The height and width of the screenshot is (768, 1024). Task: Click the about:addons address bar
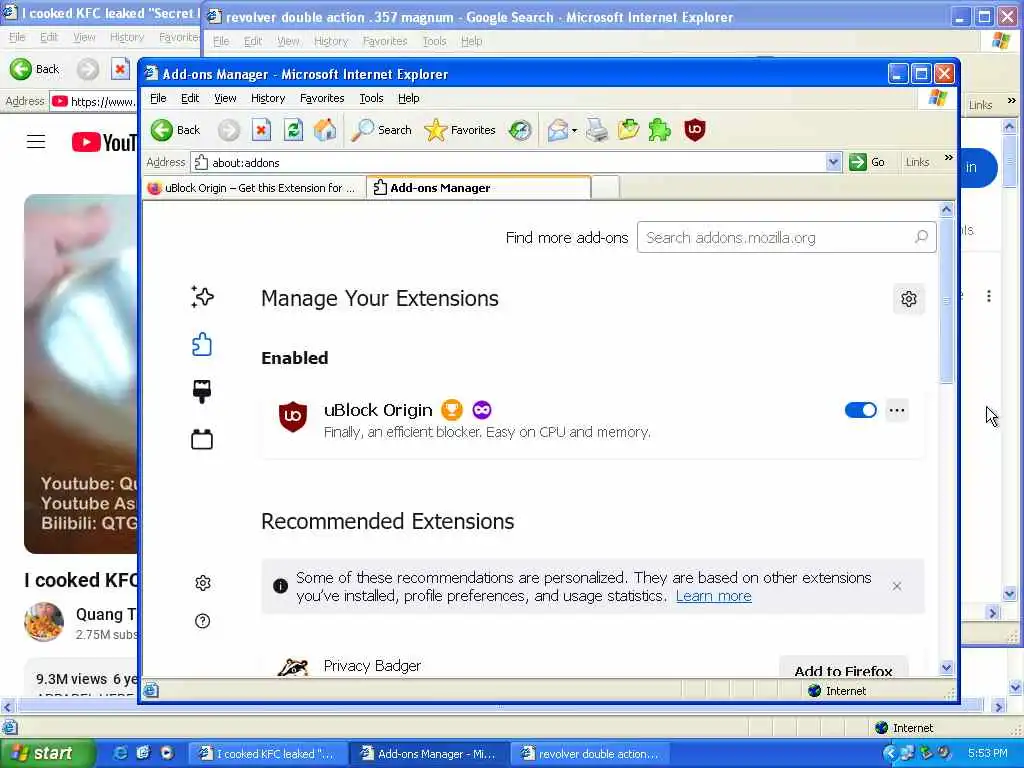coord(508,163)
